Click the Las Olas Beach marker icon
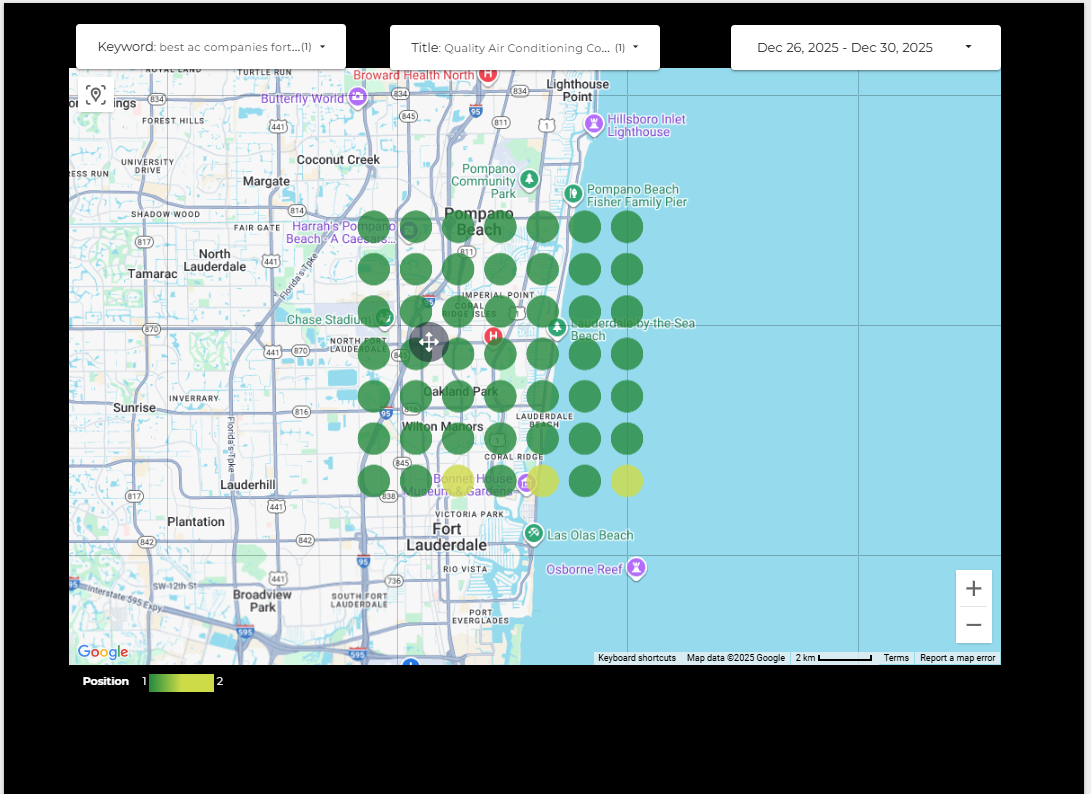Screen dimensions: 1091x794 (534, 533)
